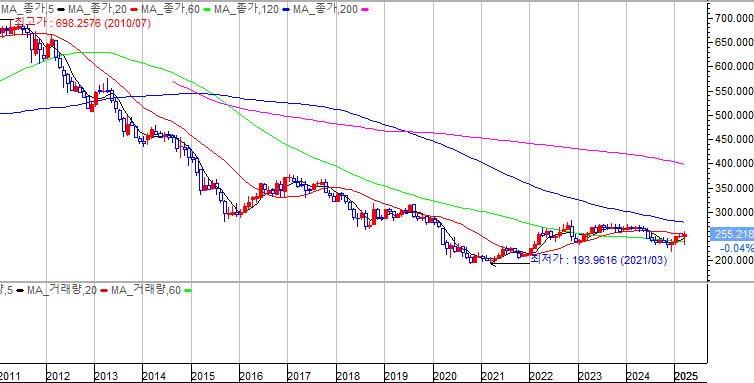Click the 2022 year label on time axis
The width and height of the screenshot is (754, 383).
point(541,375)
